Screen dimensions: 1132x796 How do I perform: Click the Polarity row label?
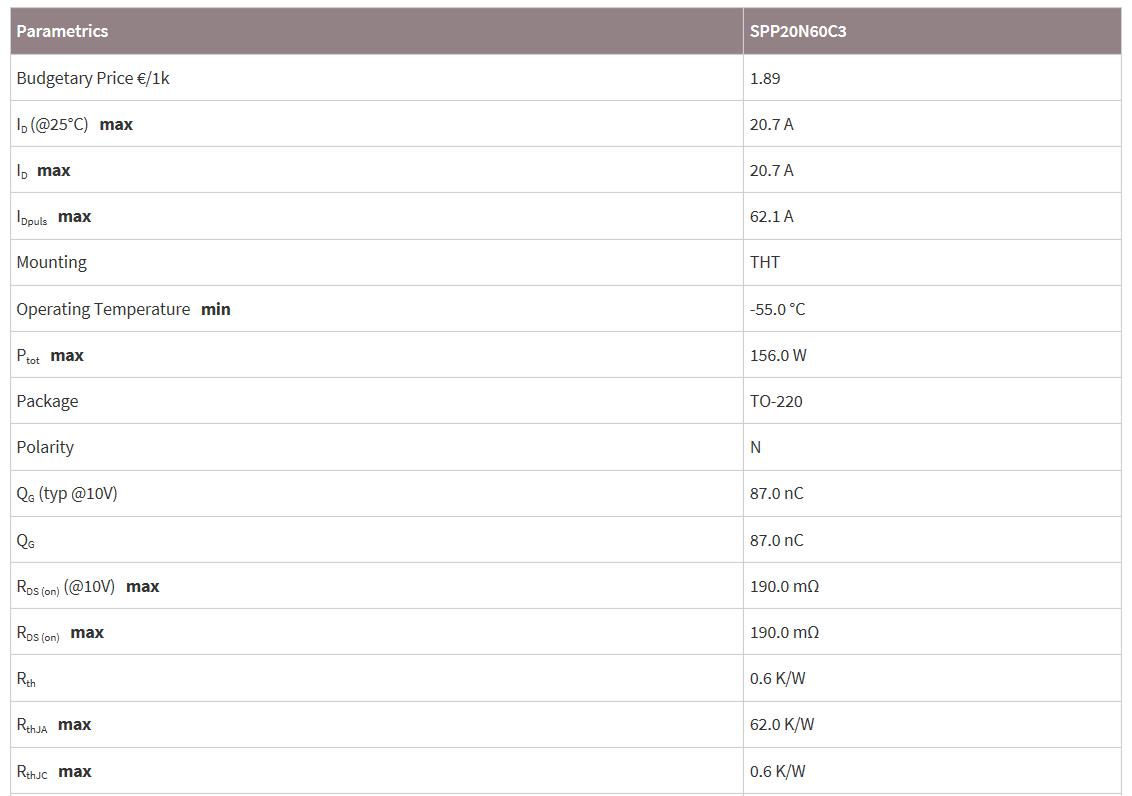(x=45, y=447)
